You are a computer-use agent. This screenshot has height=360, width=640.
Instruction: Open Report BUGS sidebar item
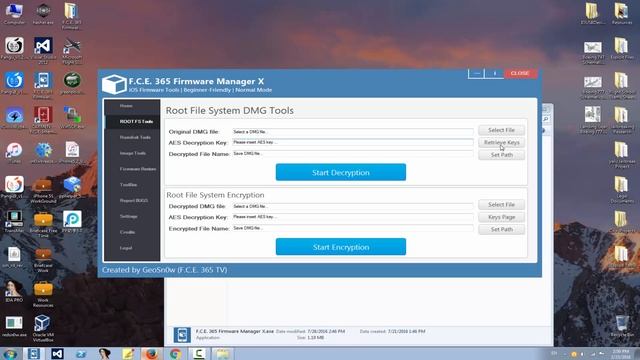(132, 201)
